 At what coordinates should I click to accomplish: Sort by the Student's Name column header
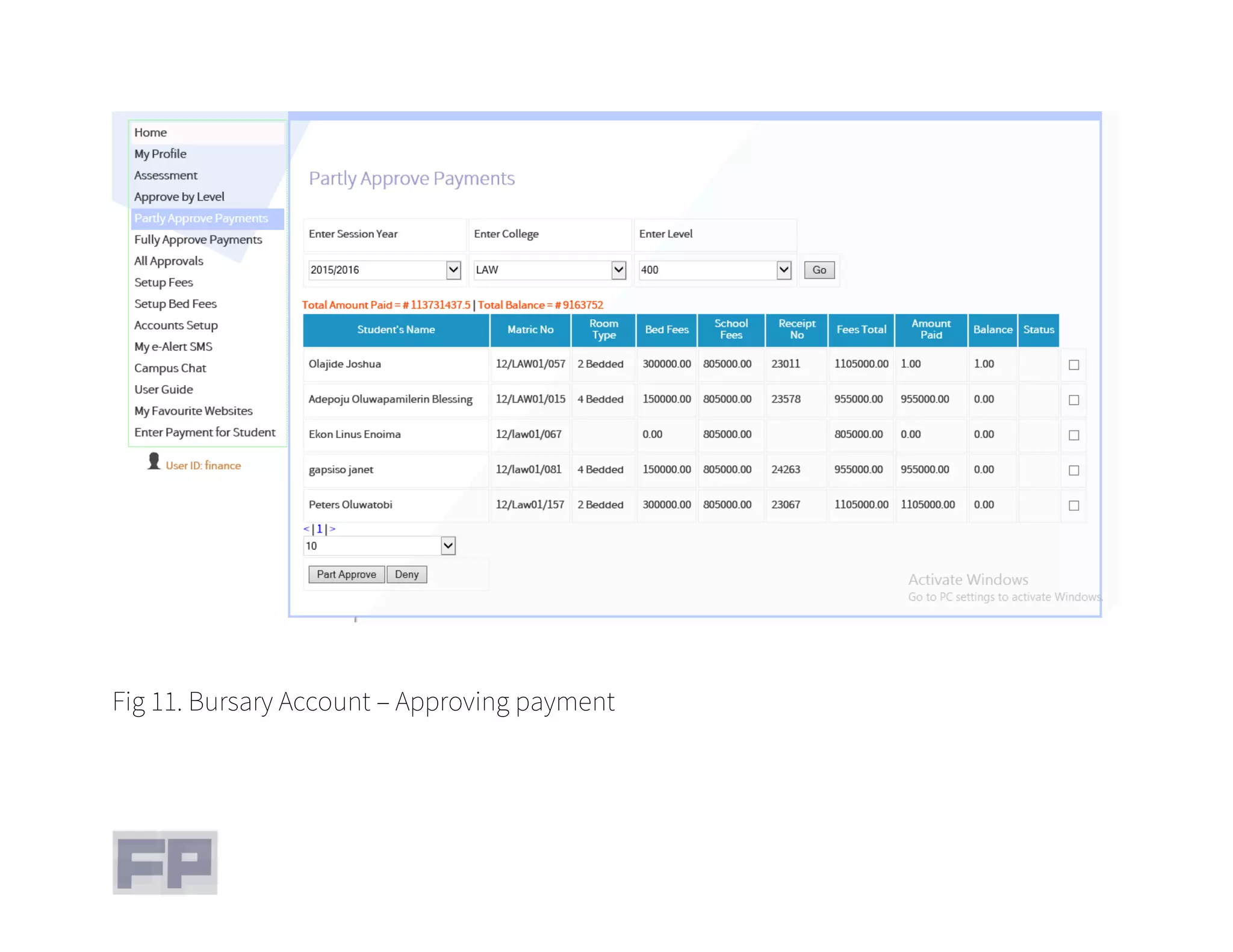396,330
